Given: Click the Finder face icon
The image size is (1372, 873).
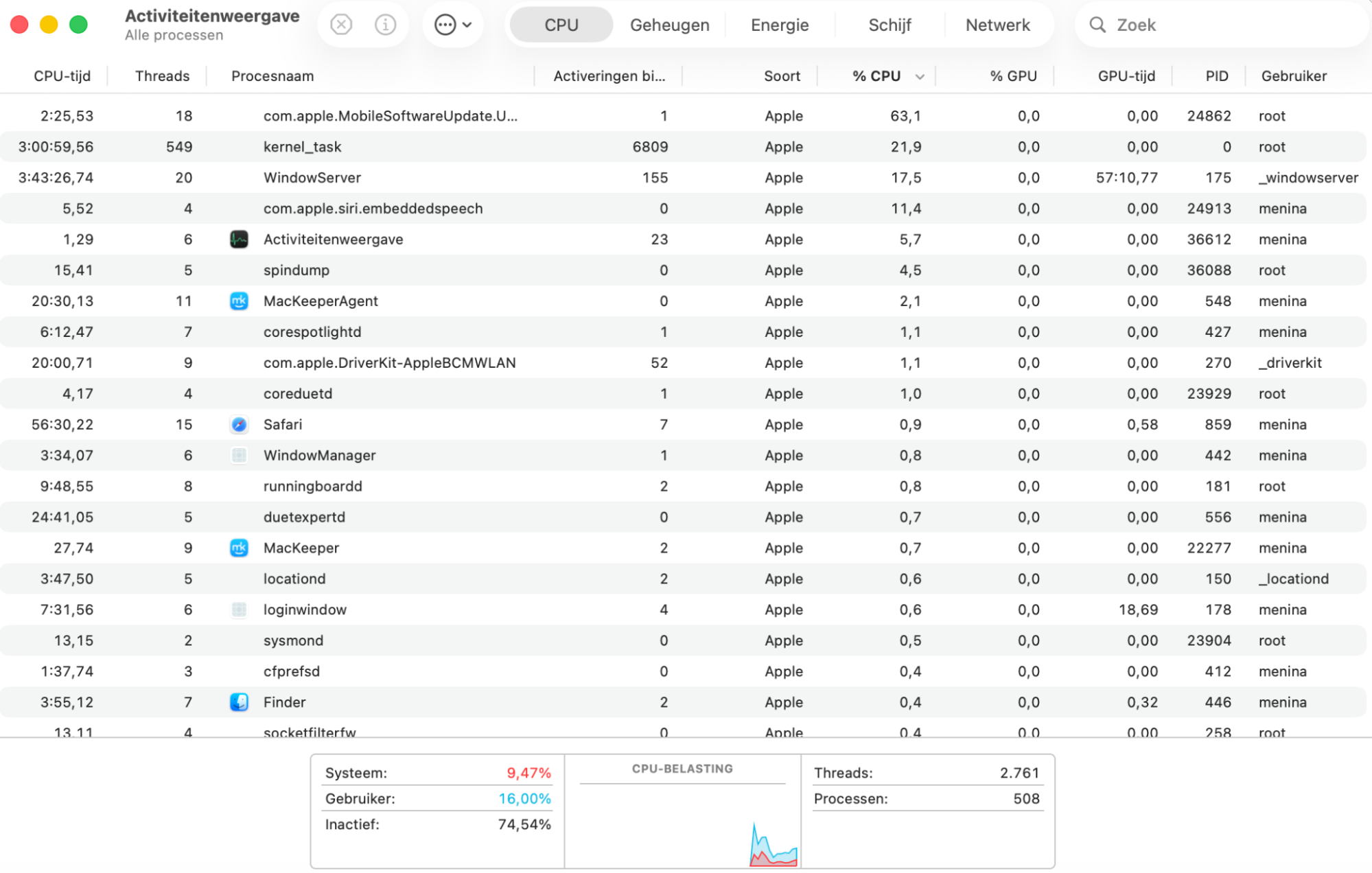Looking at the screenshot, I should click(239, 703).
